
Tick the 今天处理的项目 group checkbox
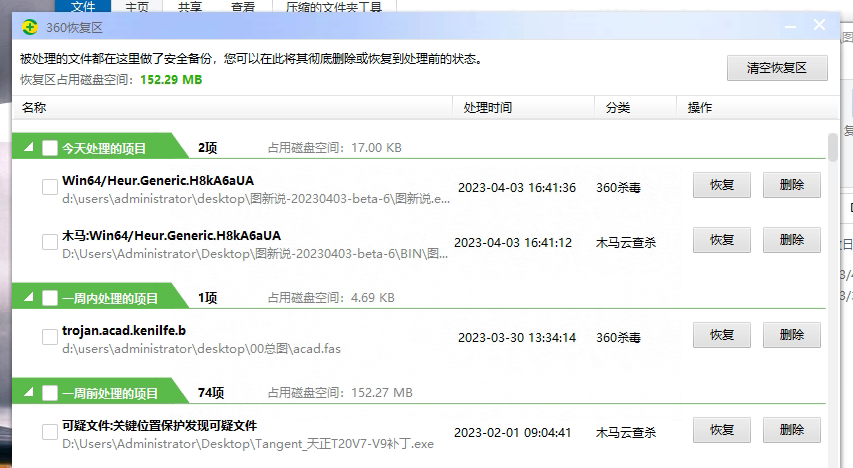tap(50, 148)
